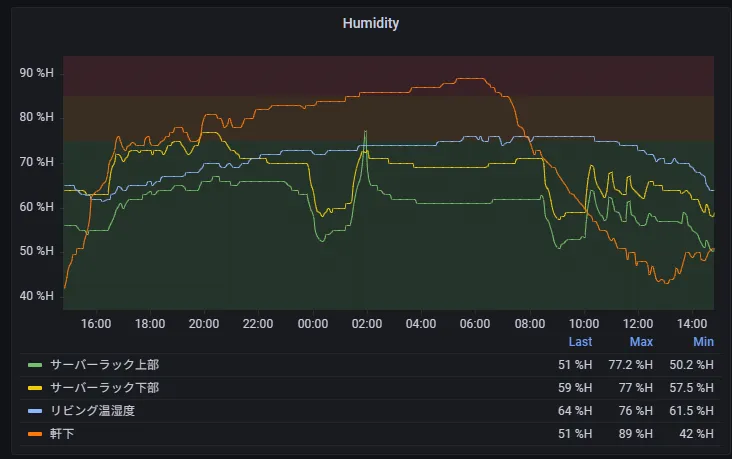Click the yellow swatch for サーバーラック下部

click(x=35, y=388)
